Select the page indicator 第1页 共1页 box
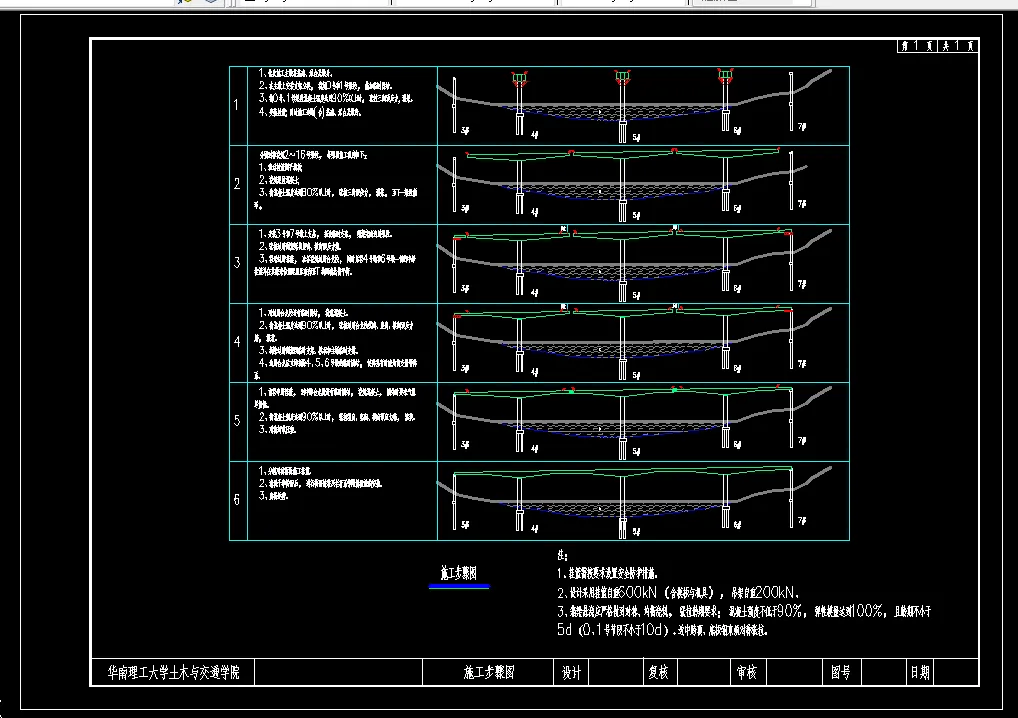 click(x=937, y=45)
